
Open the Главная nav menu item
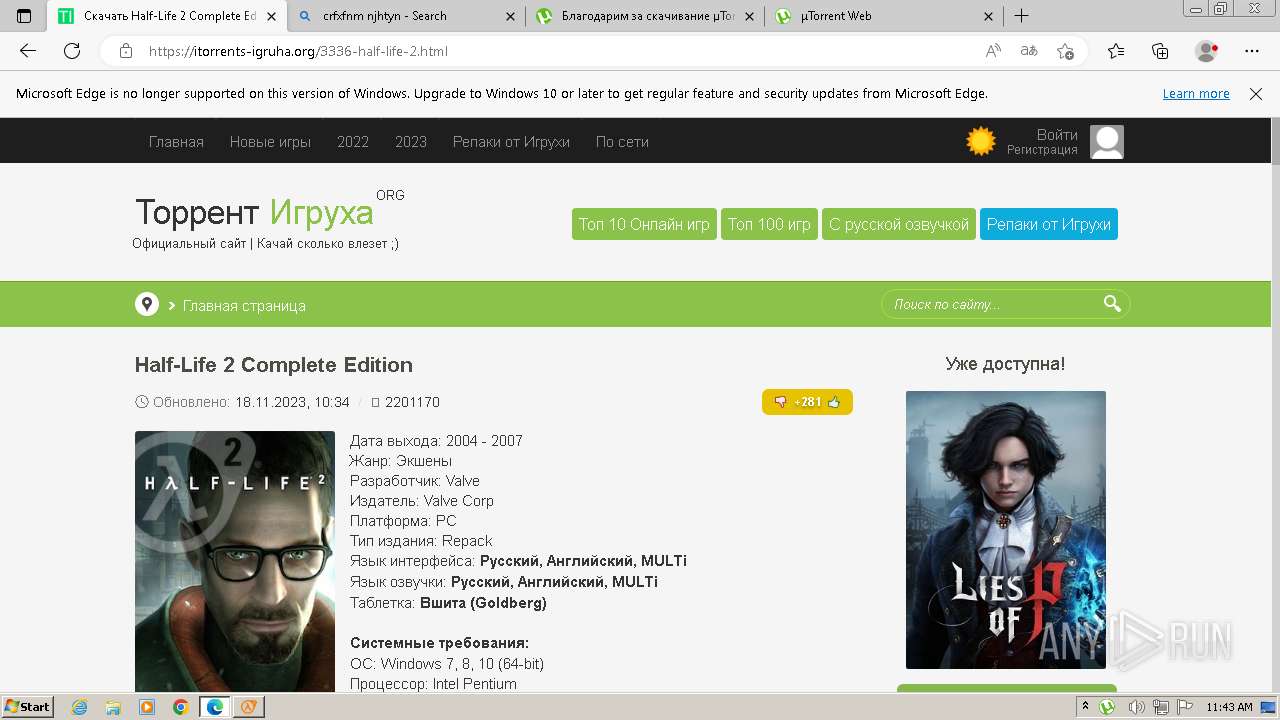(176, 142)
